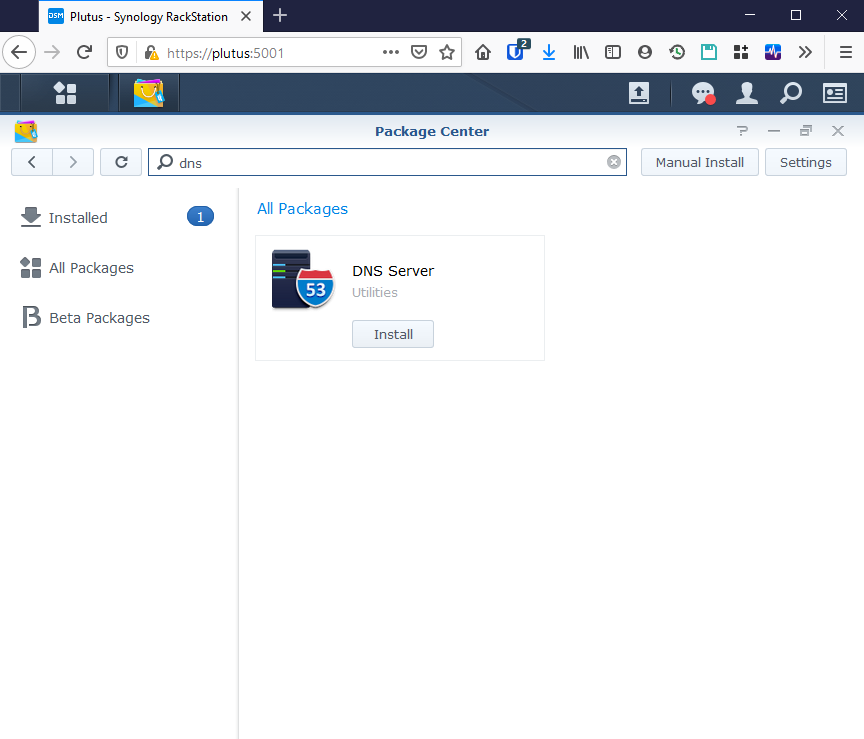Open page actions three-dot menu
864x739 pixels.
pos(391,52)
